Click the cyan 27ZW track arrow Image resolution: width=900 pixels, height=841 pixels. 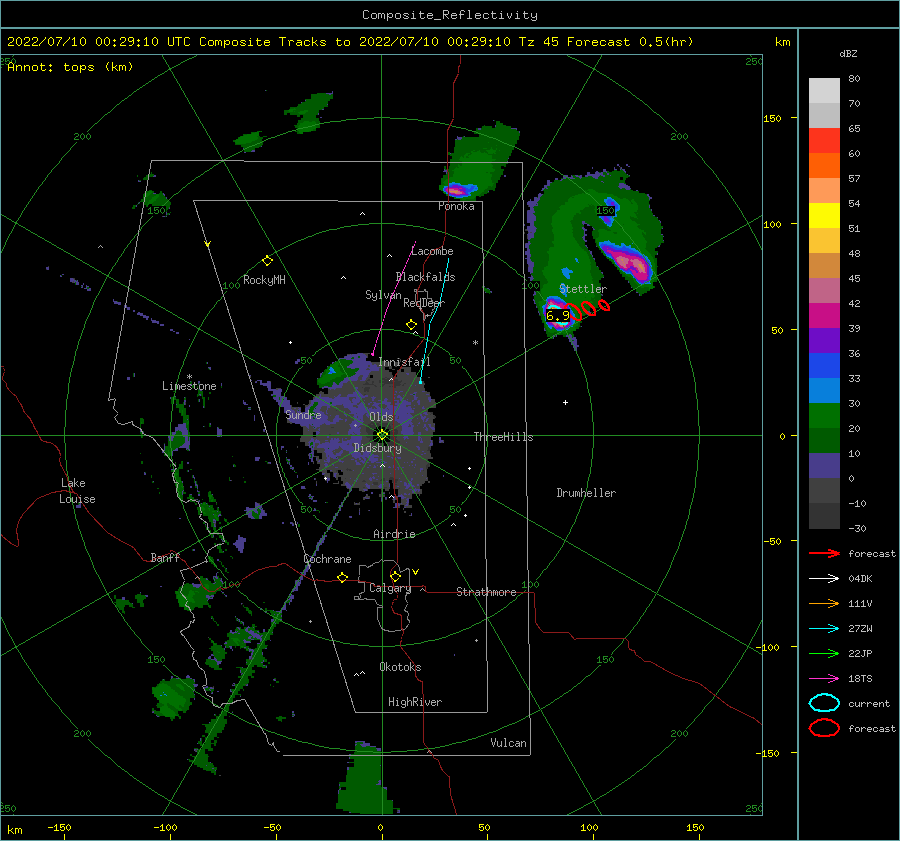pos(824,629)
